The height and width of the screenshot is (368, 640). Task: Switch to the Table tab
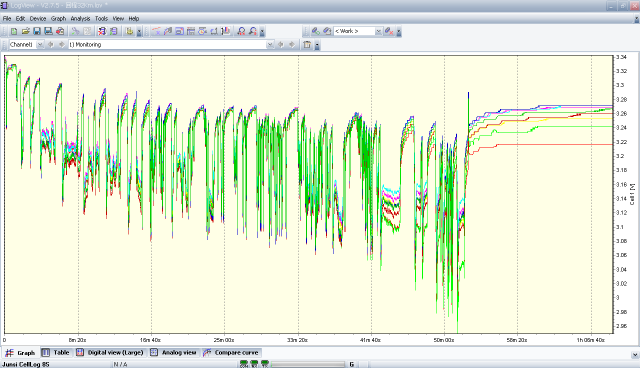click(x=57, y=352)
